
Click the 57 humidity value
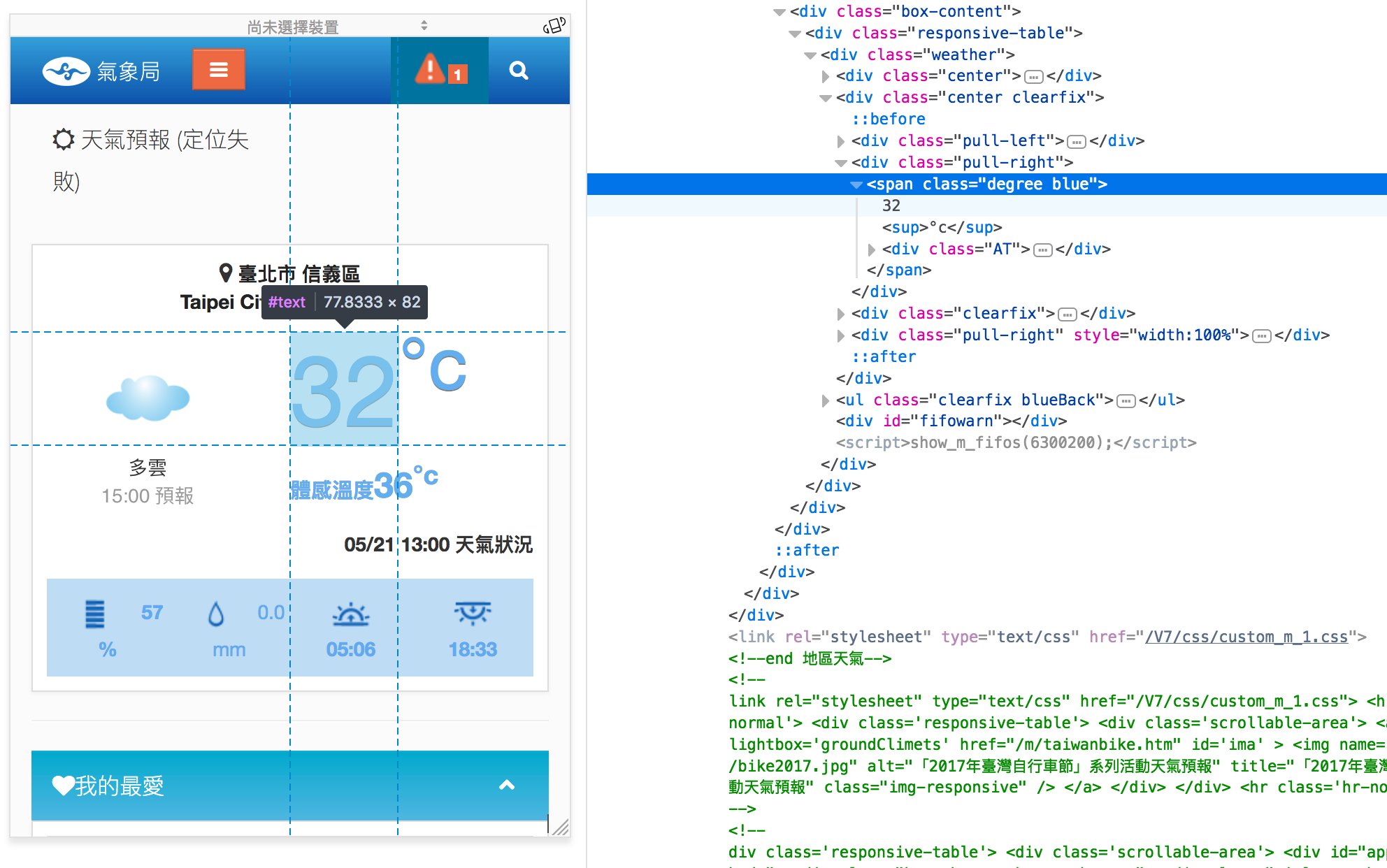[x=152, y=612]
